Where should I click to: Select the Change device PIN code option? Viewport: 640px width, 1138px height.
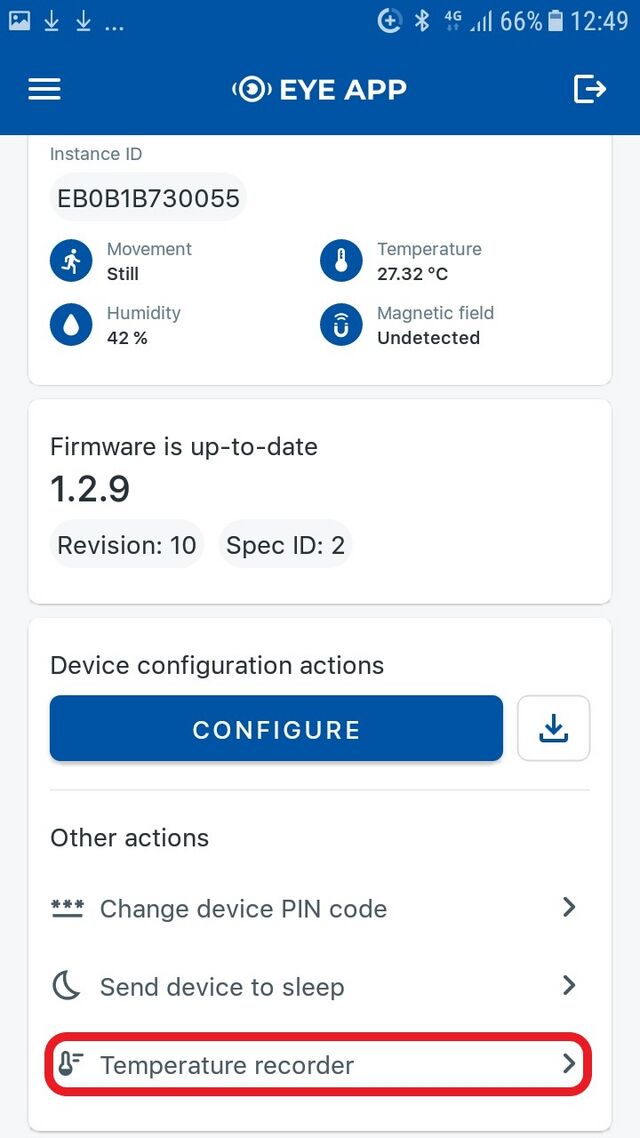click(242, 907)
